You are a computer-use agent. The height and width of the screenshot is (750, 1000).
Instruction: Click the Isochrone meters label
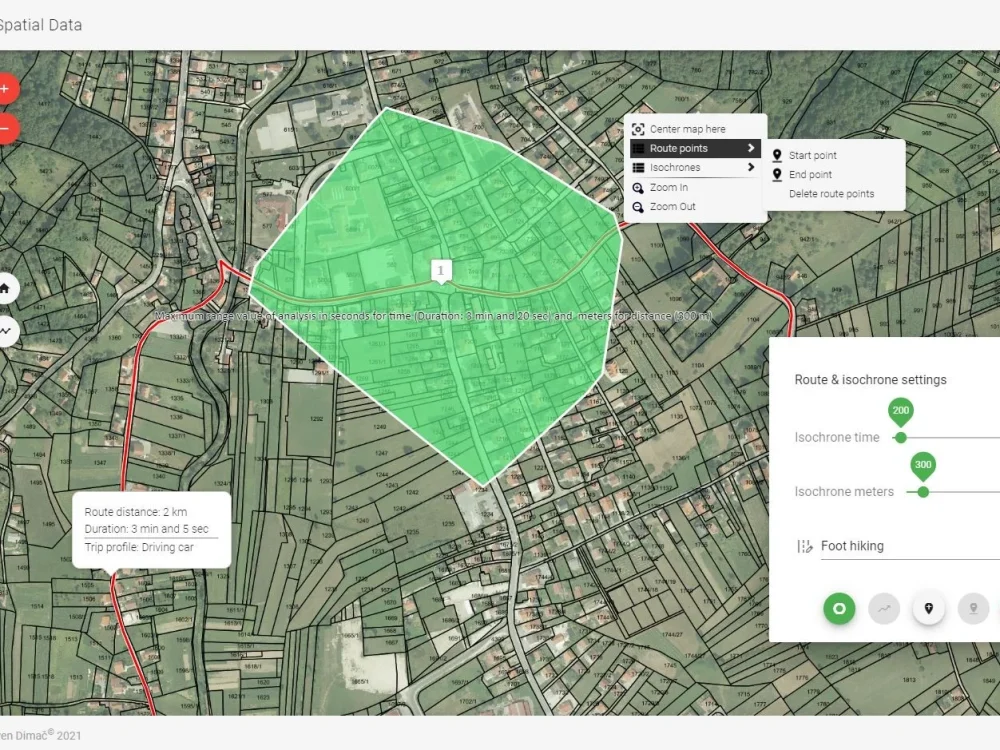tap(844, 491)
